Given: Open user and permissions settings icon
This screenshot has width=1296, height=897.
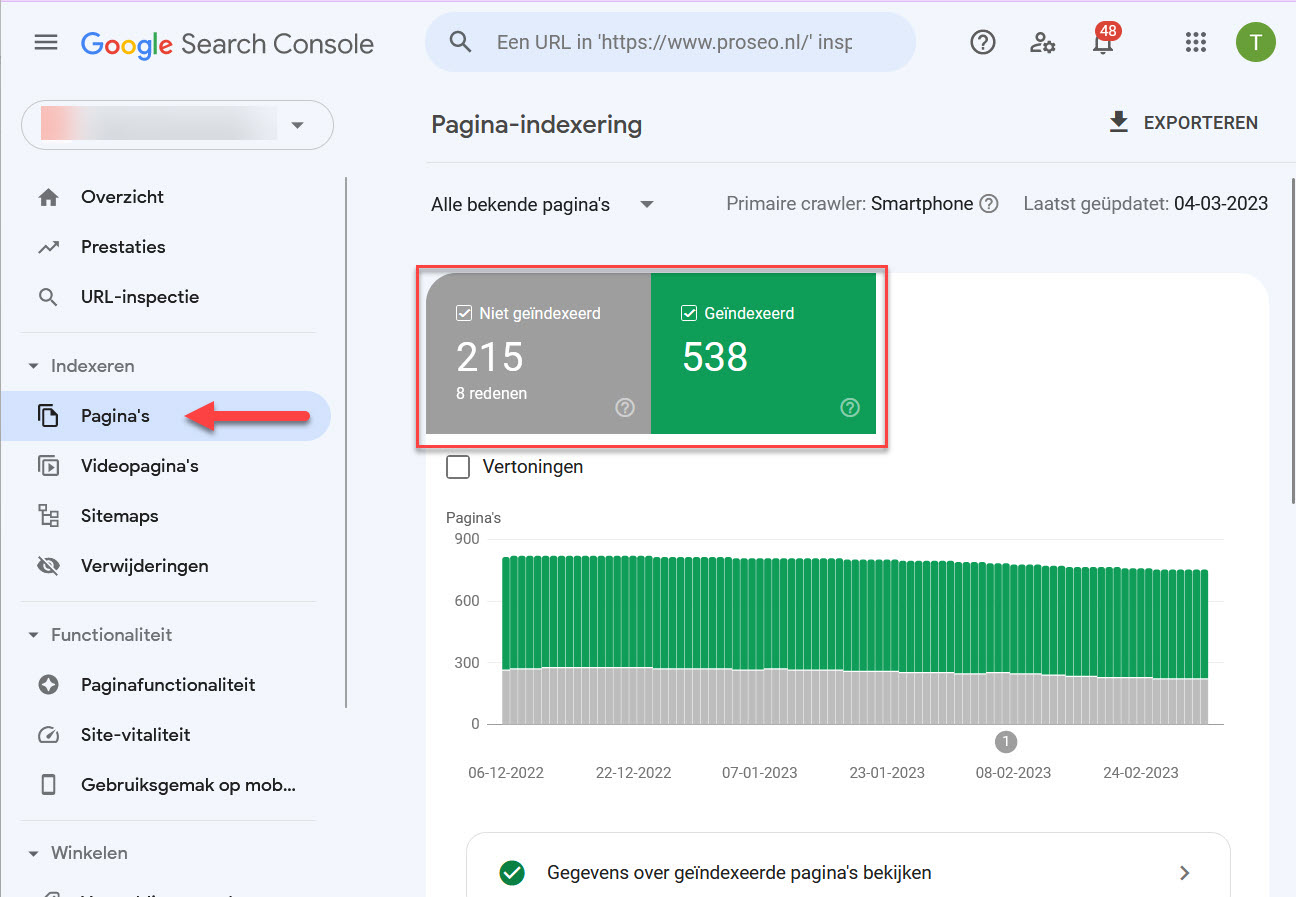Looking at the screenshot, I should click(x=1042, y=43).
